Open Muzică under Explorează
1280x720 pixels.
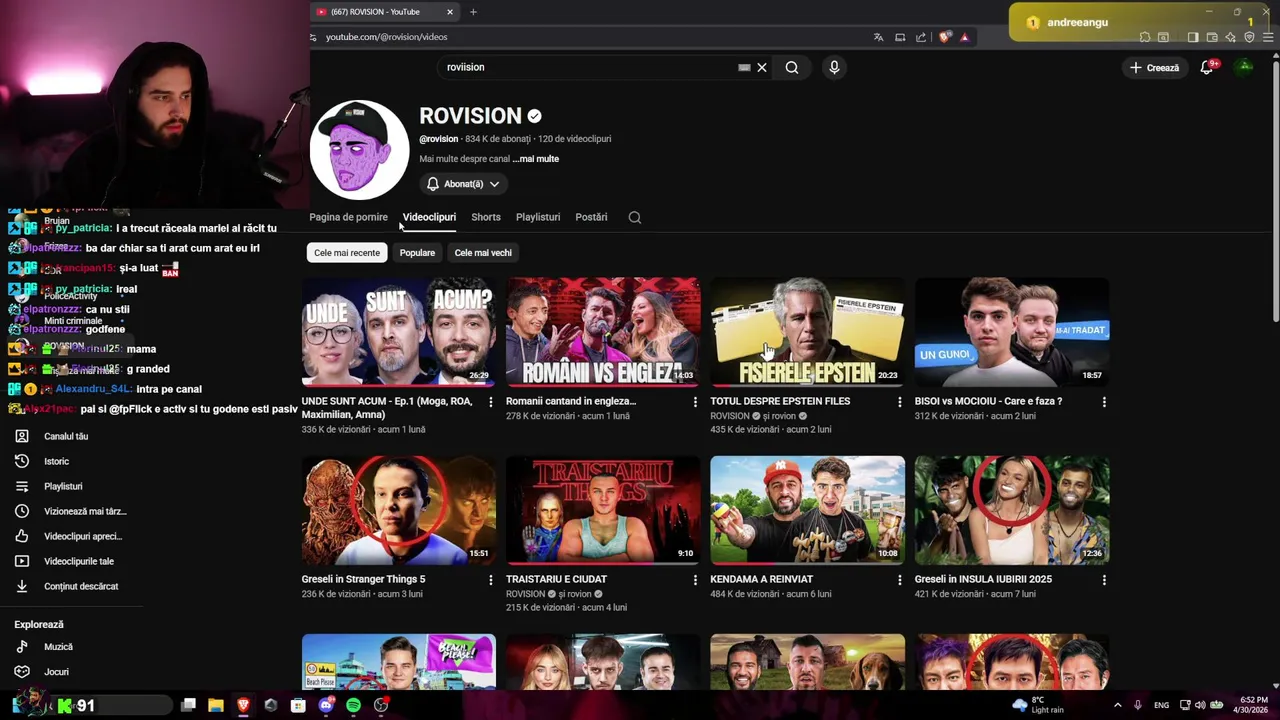(58, 647)
